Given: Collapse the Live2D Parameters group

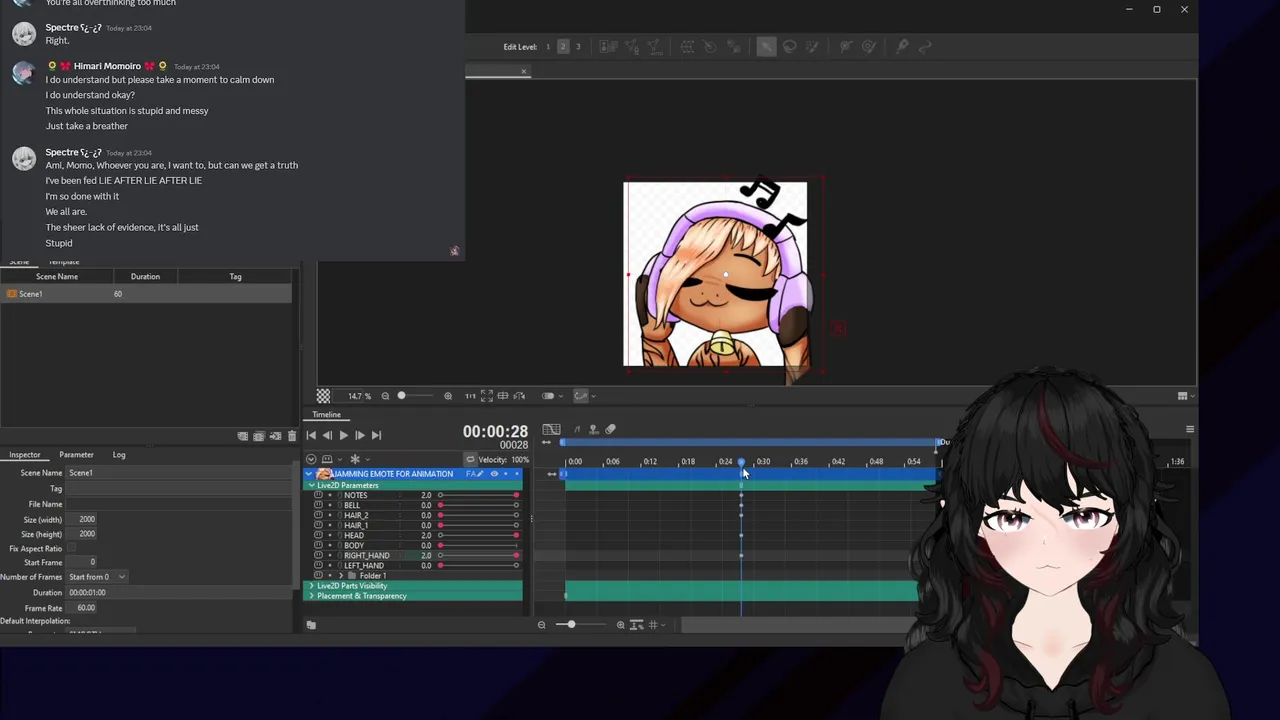Looking at the screenshot, I should pos(310,486).
